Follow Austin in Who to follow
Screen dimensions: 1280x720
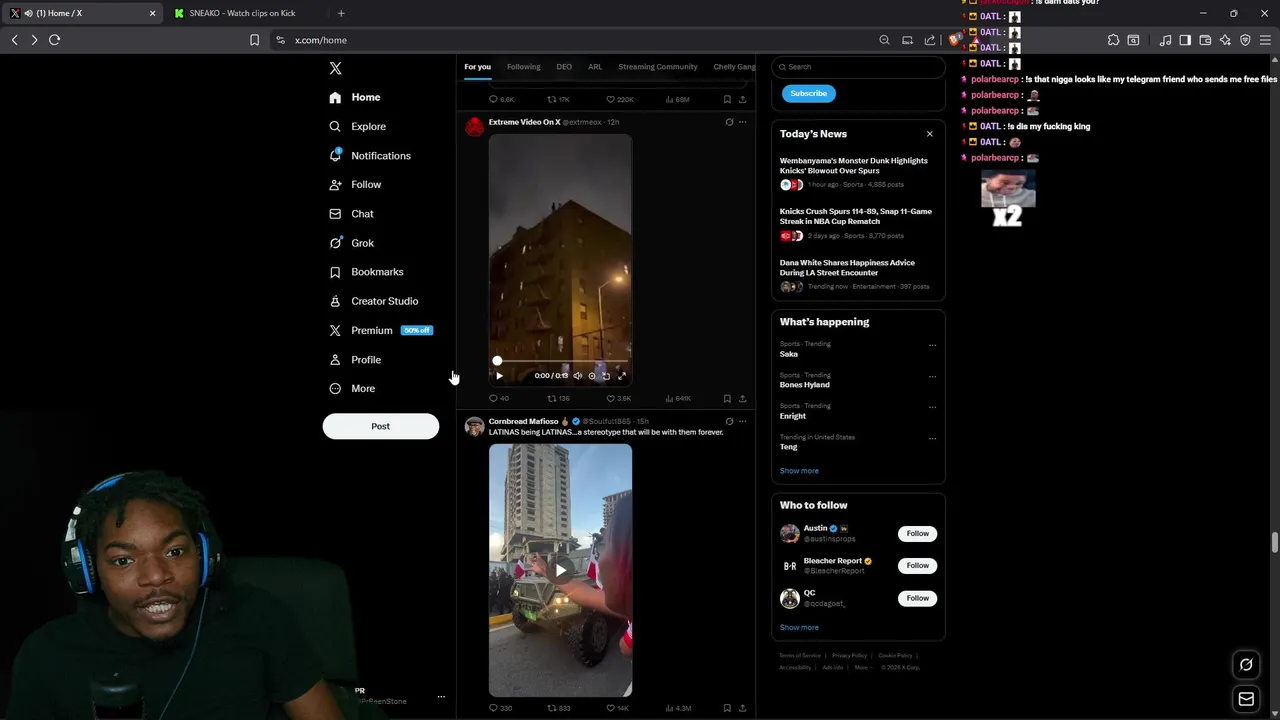click(917, 533)
